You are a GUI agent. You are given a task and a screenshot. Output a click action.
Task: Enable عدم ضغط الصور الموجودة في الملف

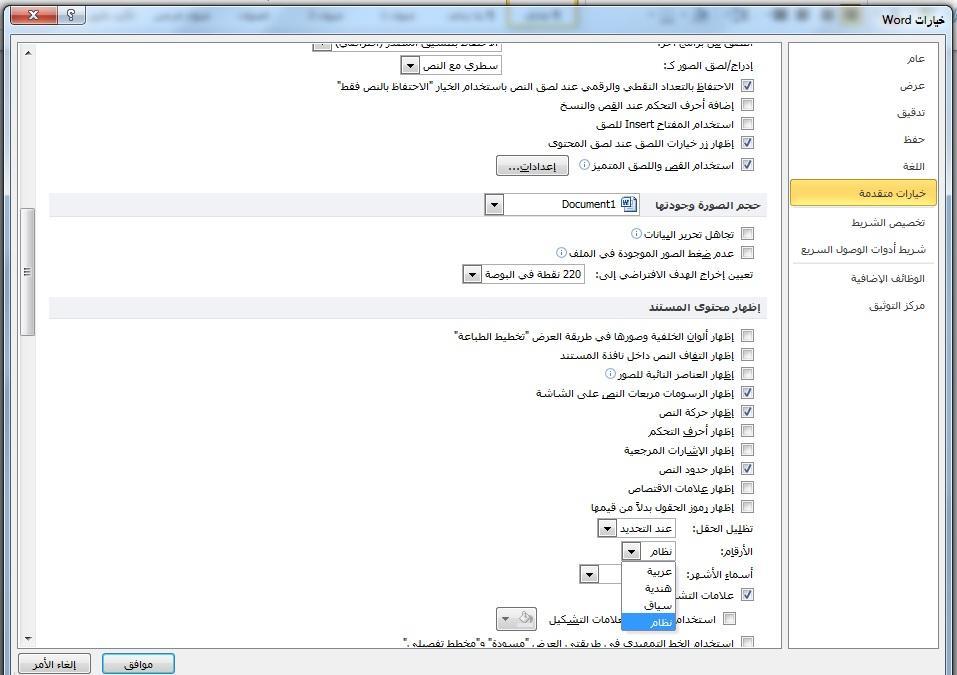point(747,253)
